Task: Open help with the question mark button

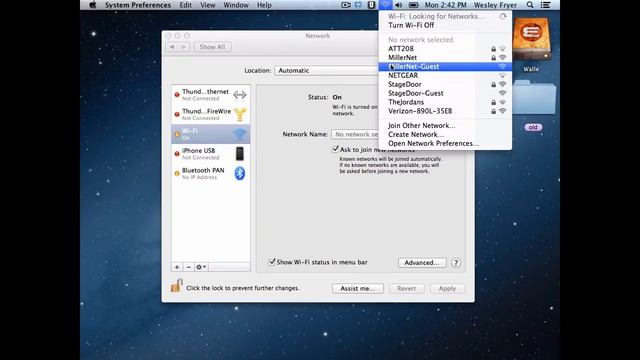Action: point(456,263)
